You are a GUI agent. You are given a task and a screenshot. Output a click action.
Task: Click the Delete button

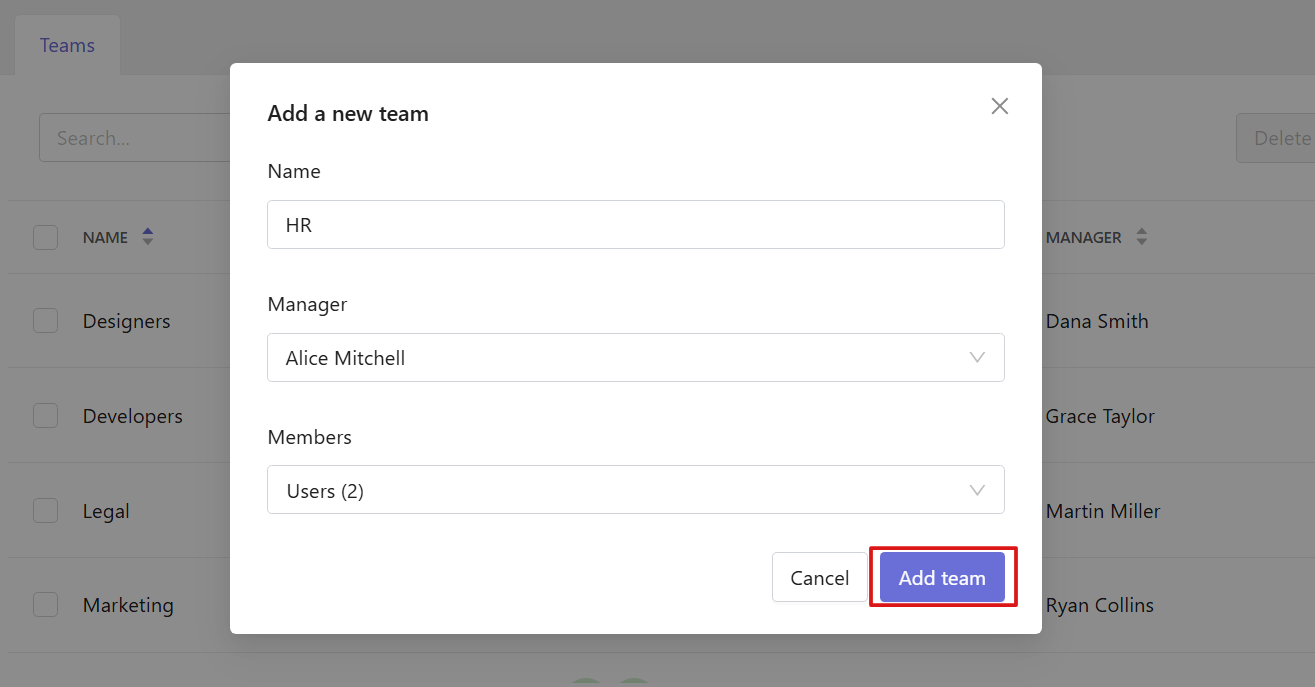pos(1276,138)
